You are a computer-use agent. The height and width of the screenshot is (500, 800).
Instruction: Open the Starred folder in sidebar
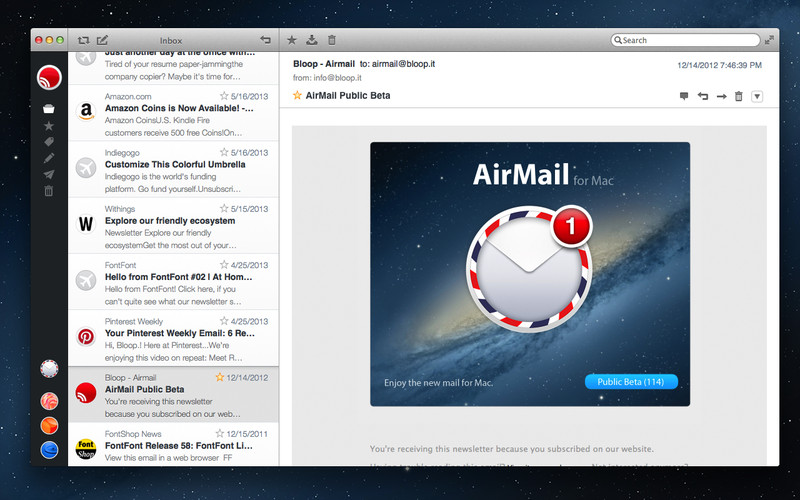[49, 126]
